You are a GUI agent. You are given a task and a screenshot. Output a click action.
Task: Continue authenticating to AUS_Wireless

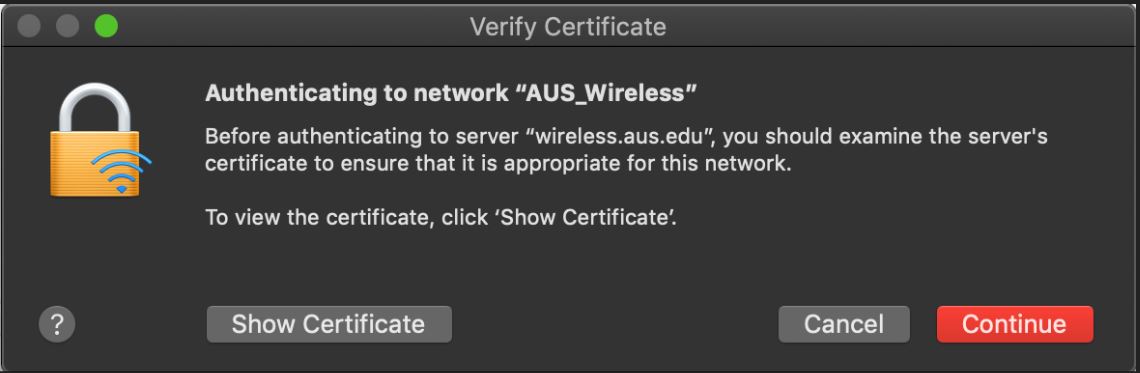(1014, 324)
